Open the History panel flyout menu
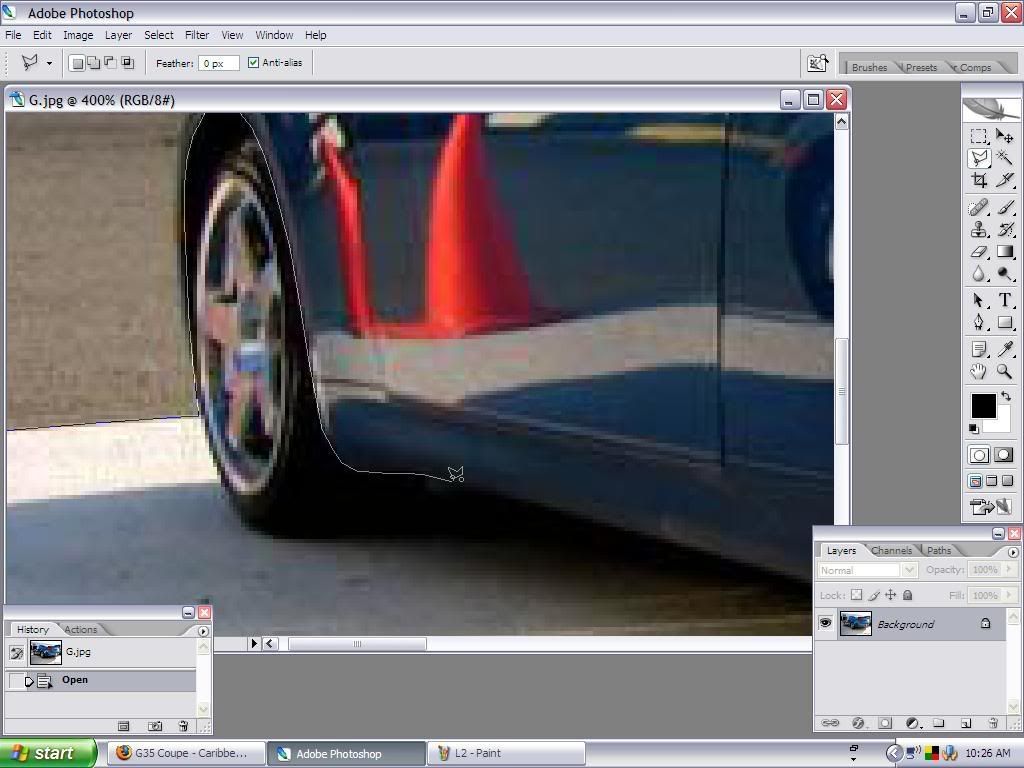The height and width of the screenshot is (768, 1024). [x=203, y=631]
